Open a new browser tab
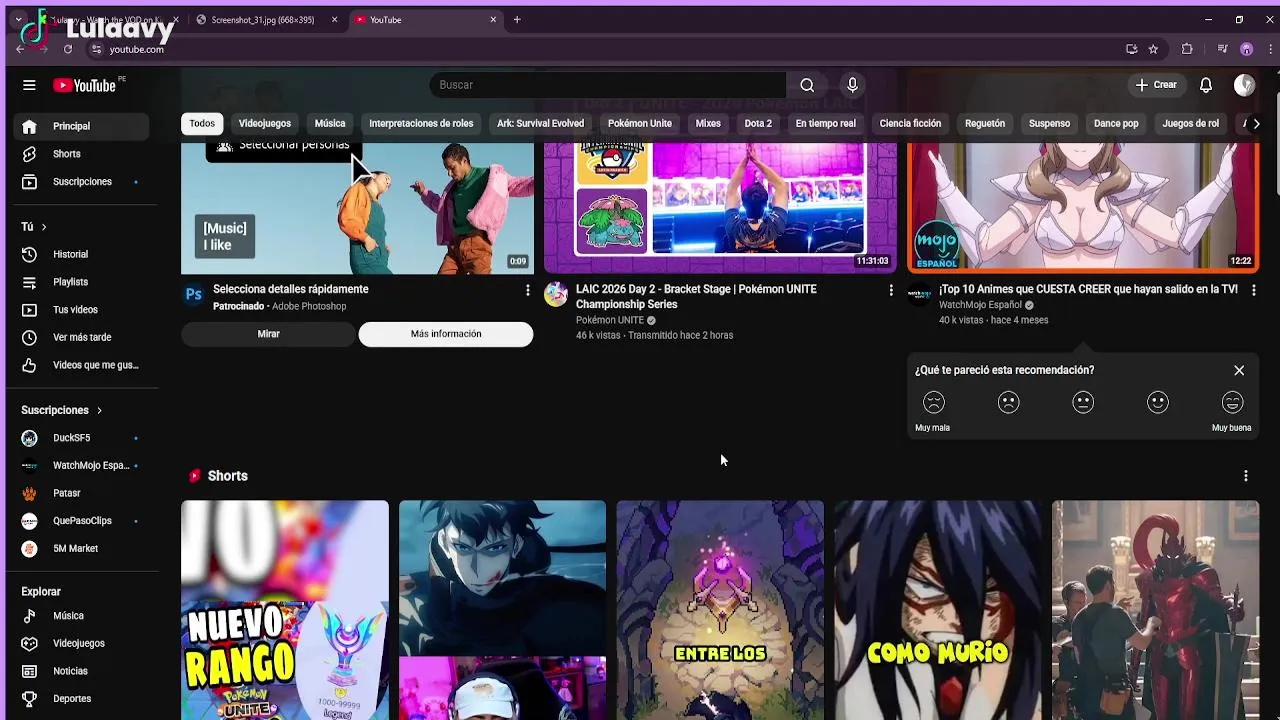Viewport: 1280px width, 720px height. coord(517,20)
